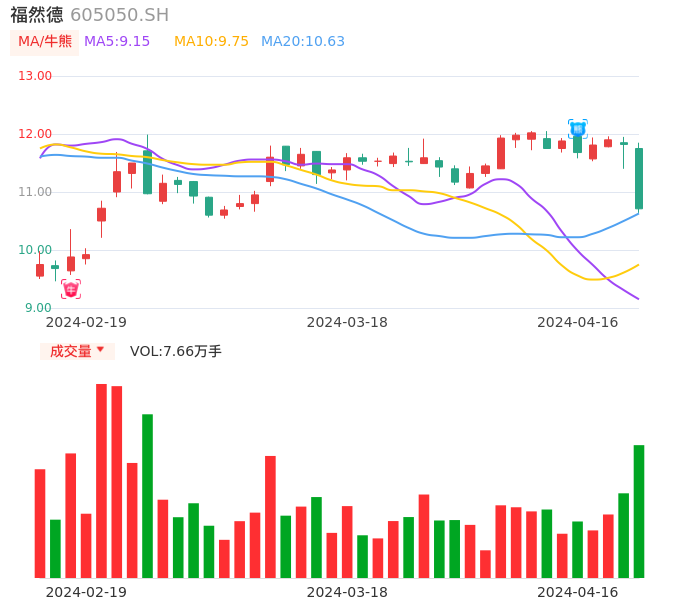The height and width of the screenshot is (606, 686).
Task: Click the 2024-03-18 date under price chart
Action: click(346, 322)
